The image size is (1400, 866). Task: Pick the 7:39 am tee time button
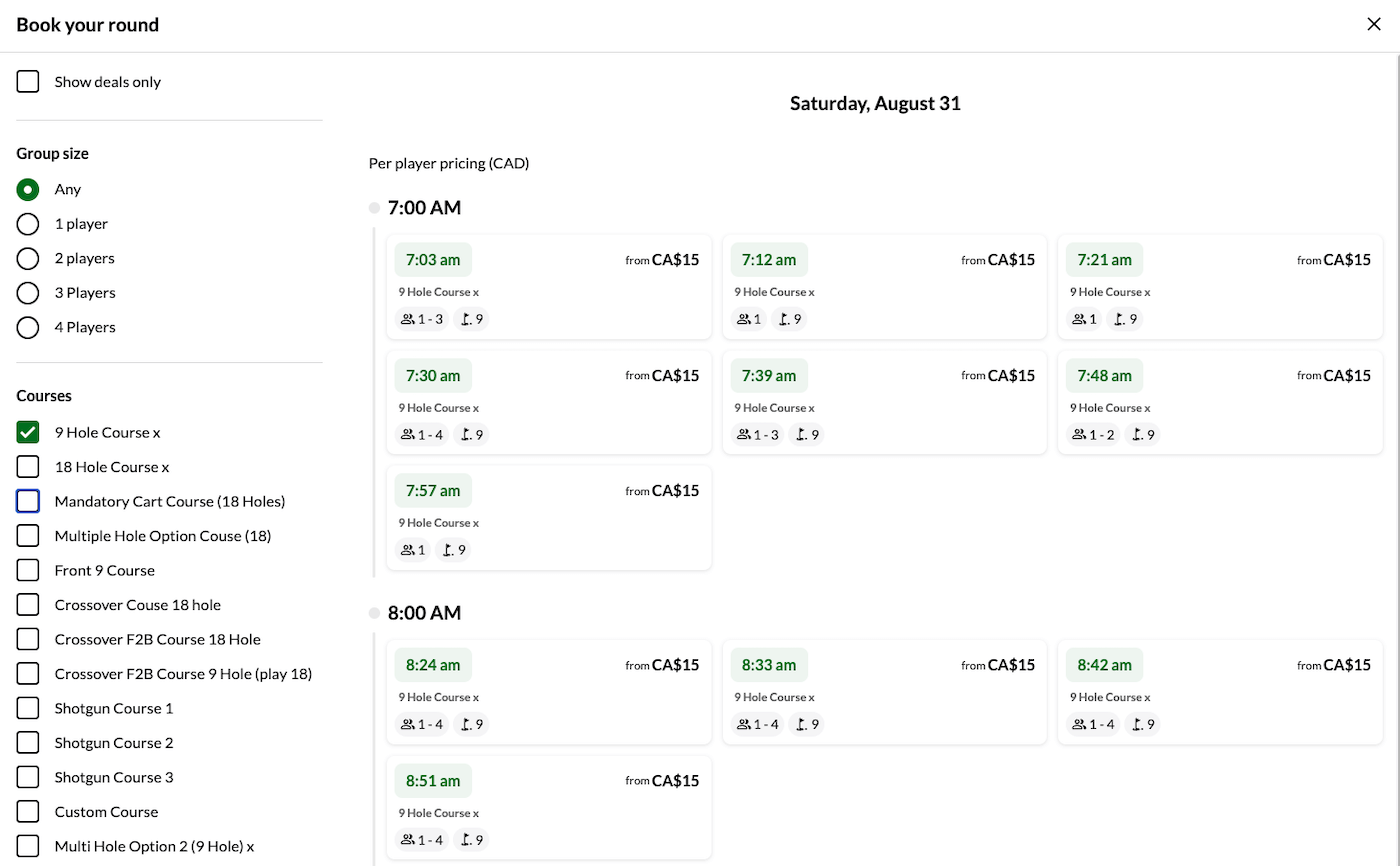tap(768, 376)
